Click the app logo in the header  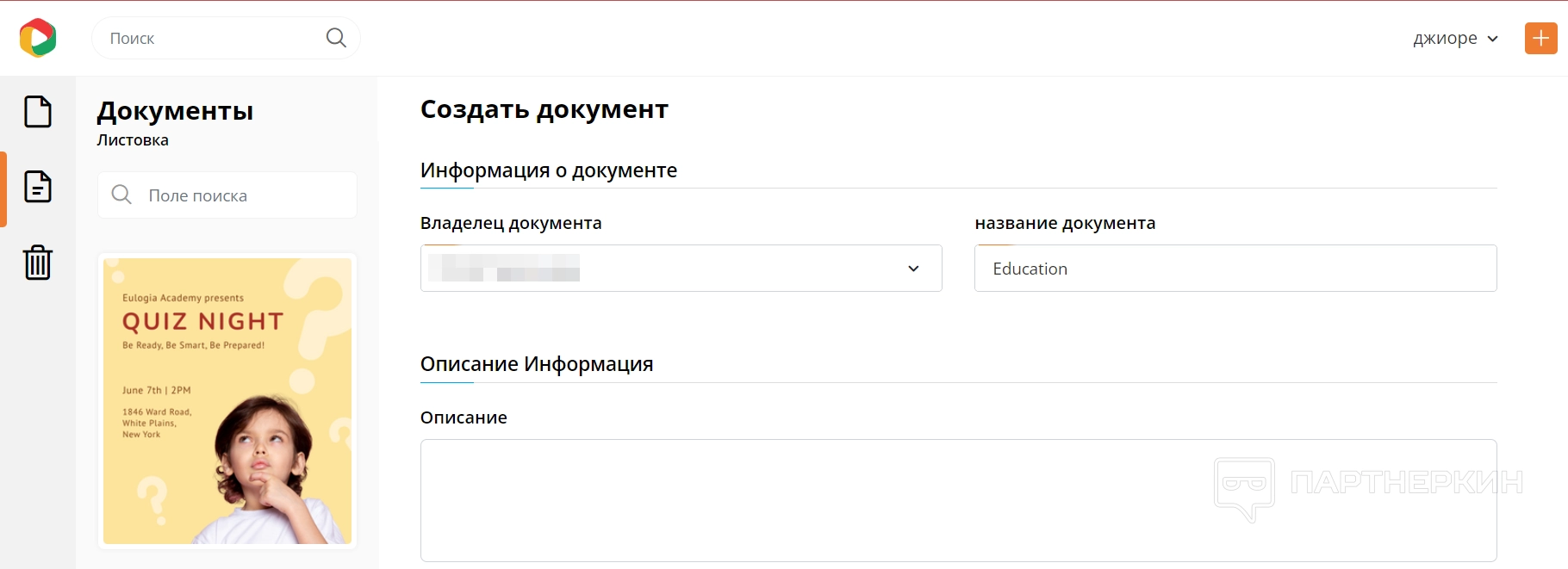(38, 38)
